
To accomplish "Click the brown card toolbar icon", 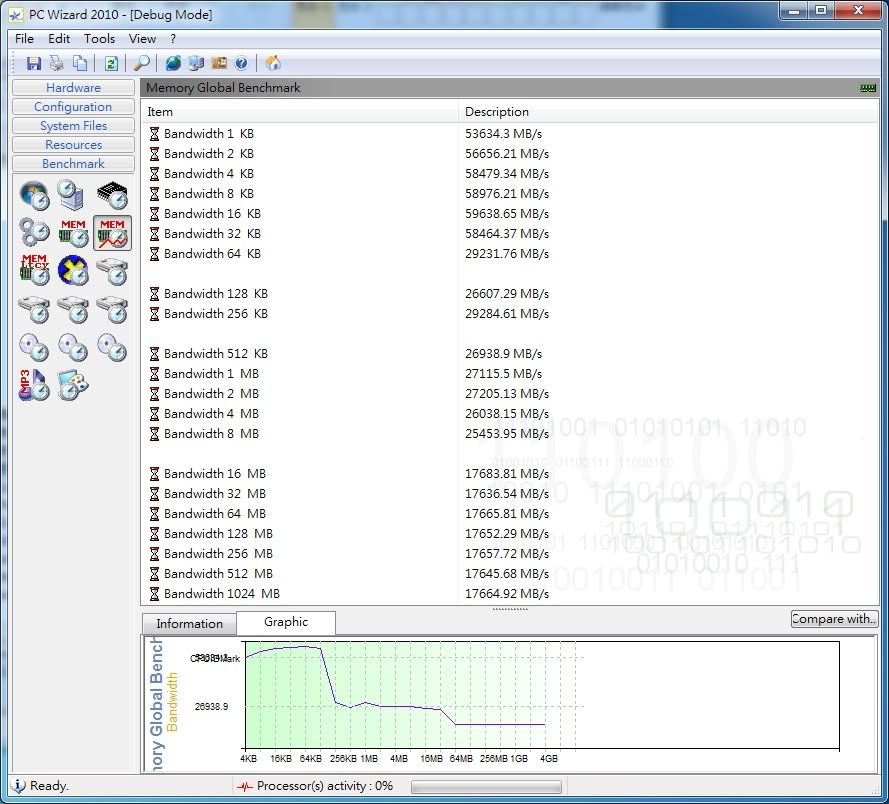I will [x=219, y=63].
